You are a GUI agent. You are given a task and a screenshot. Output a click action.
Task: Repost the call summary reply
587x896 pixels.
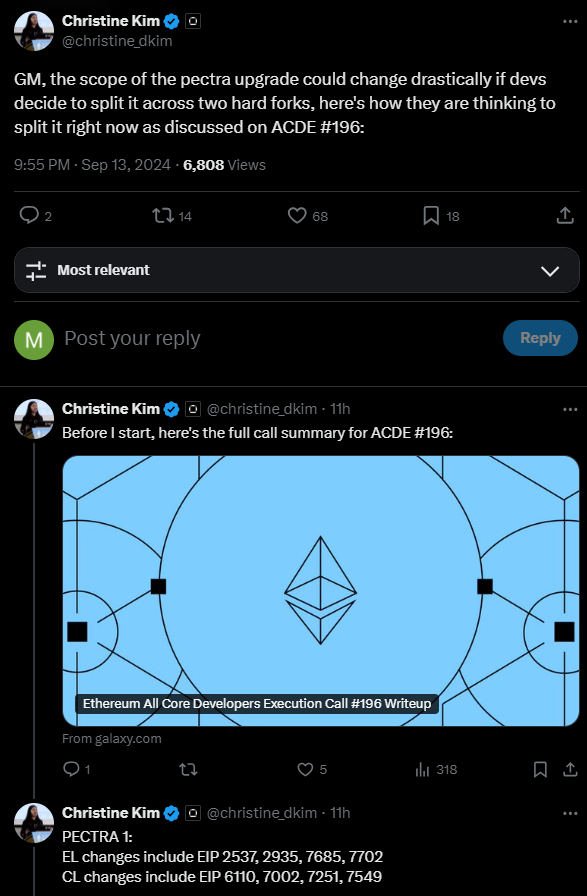pos(188,769)
